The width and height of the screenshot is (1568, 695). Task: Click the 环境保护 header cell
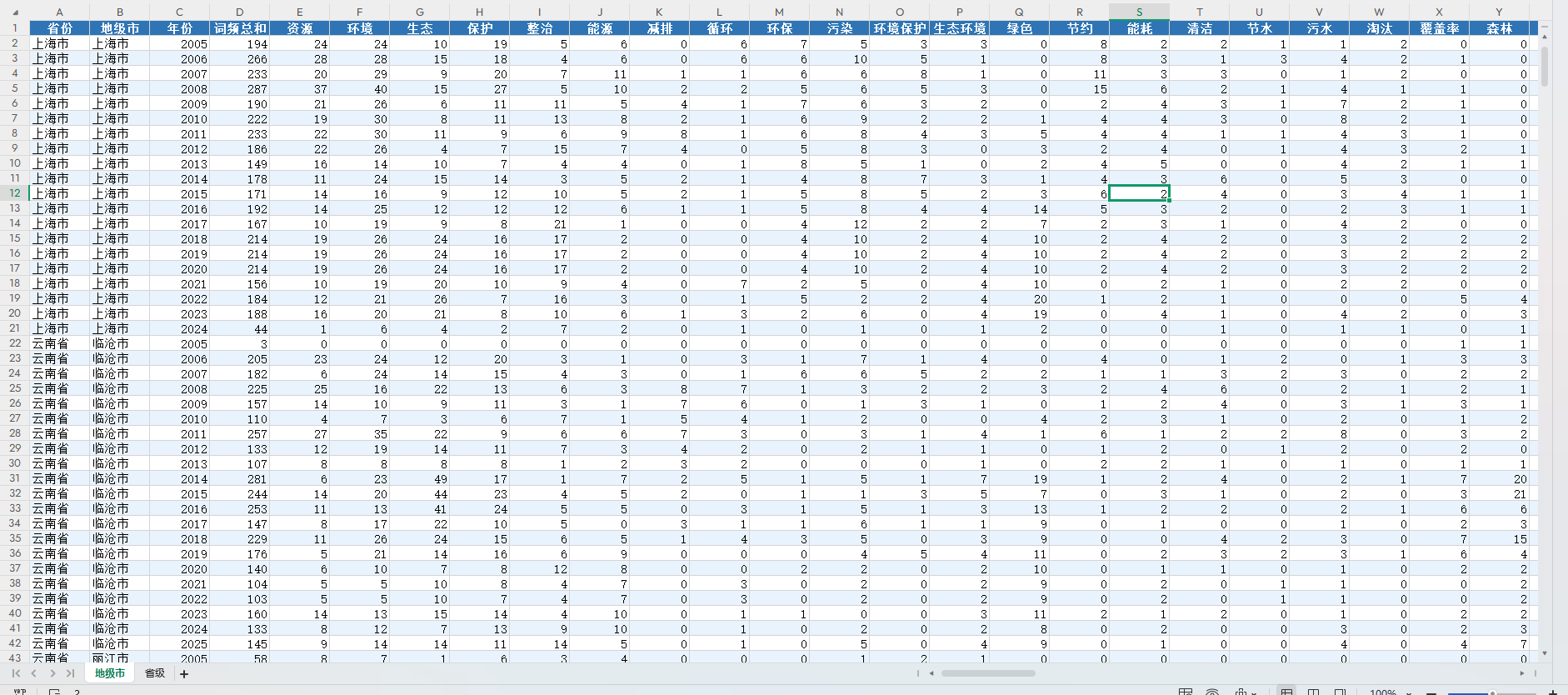point(899,28)
